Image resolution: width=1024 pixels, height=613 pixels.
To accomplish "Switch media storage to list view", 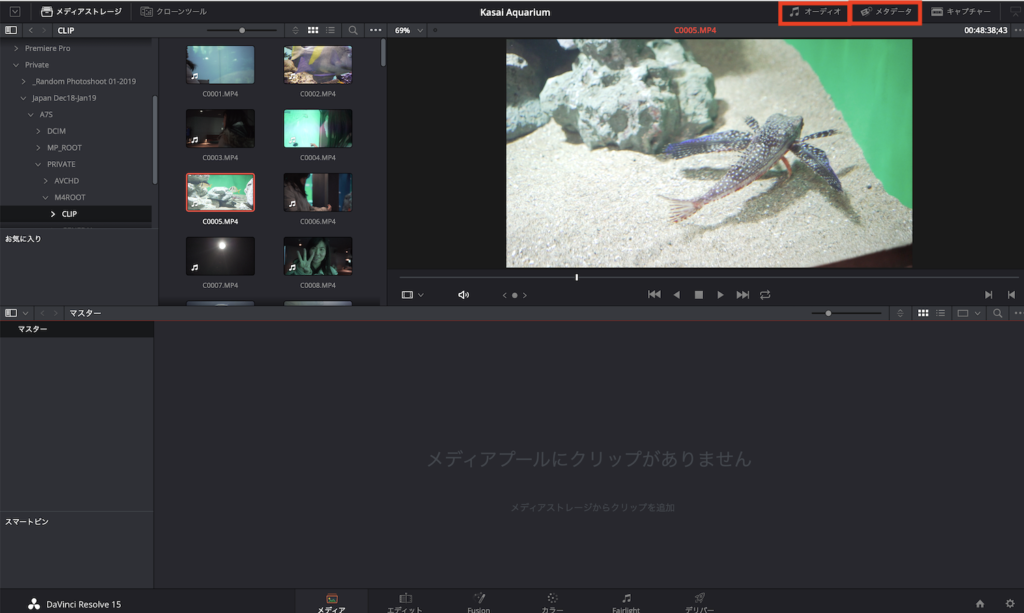I will pyautogui.click(x=330, y=30).
